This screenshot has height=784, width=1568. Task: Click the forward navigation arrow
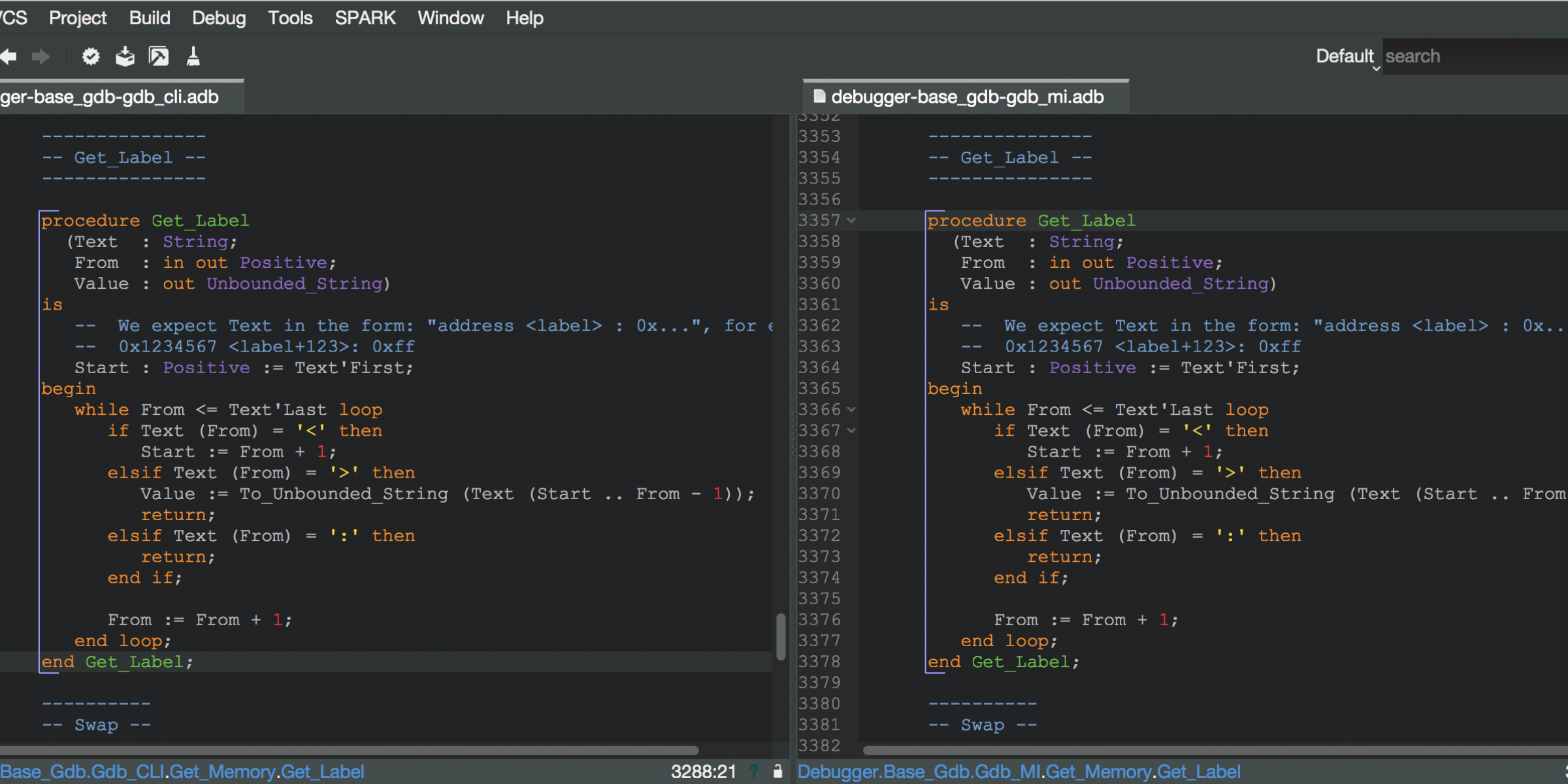click(x=41, y=57)
